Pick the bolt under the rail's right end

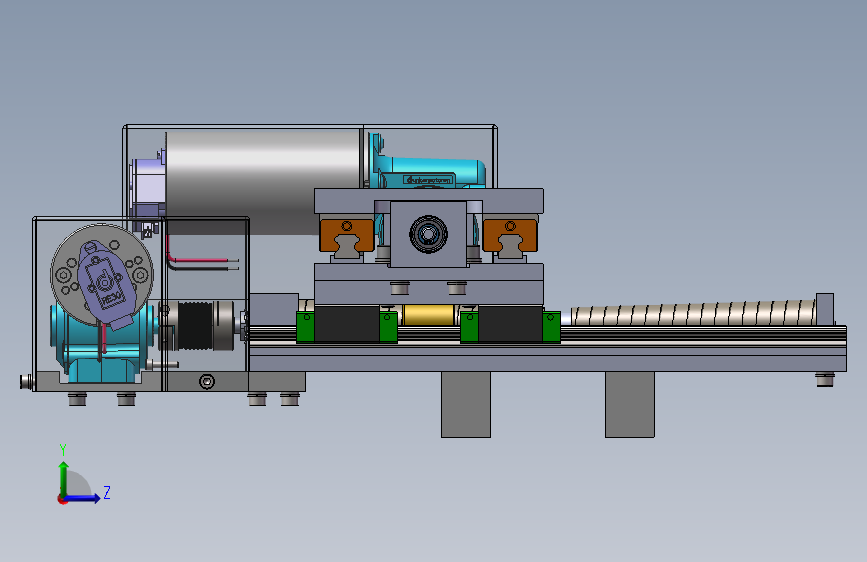pyautogui.click(x=824, y=379)
